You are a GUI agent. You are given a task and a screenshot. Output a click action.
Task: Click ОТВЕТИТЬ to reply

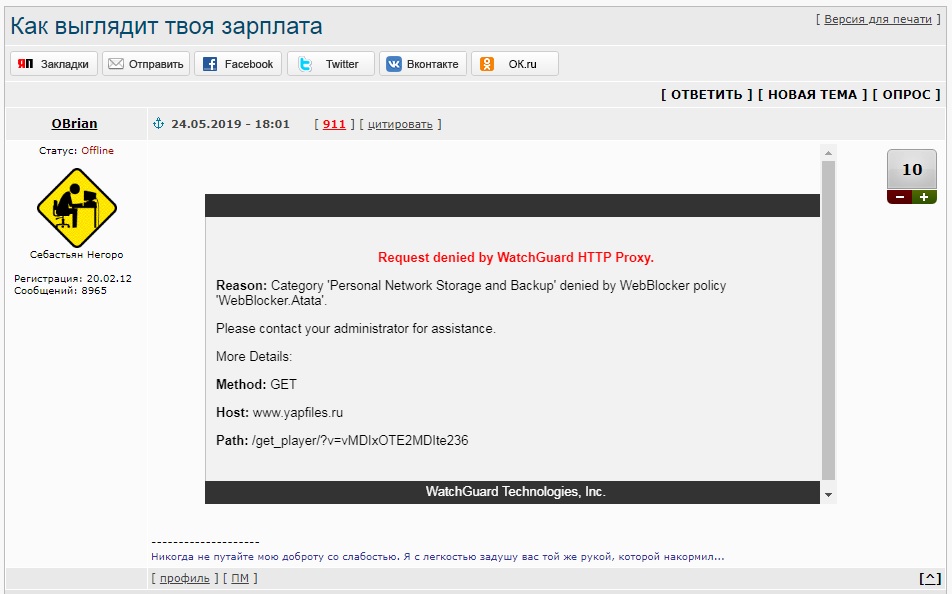coord(706,95)
